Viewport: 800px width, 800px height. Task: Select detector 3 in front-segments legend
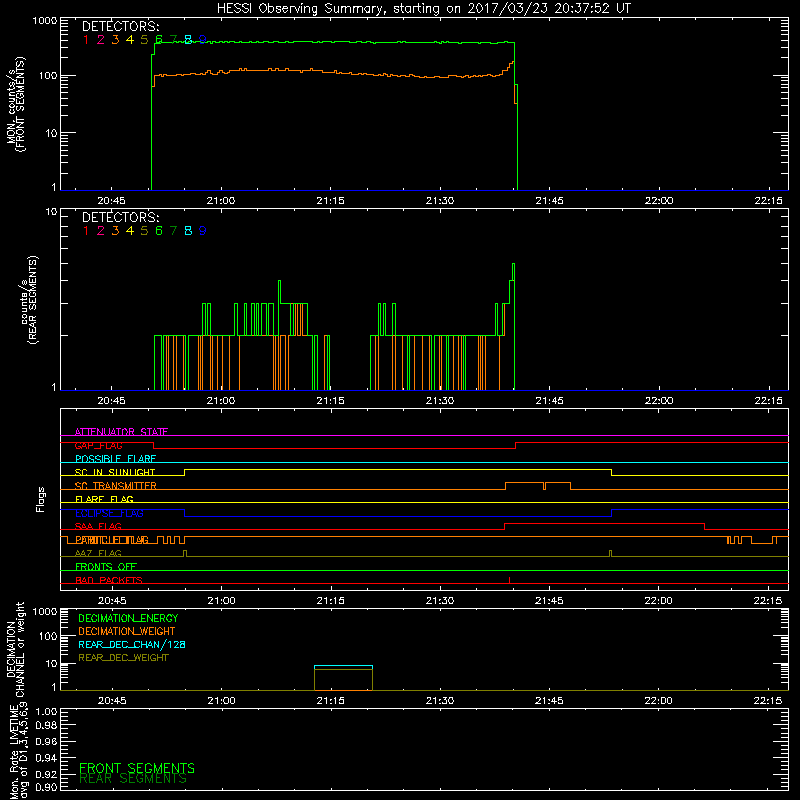coord(115,40)
